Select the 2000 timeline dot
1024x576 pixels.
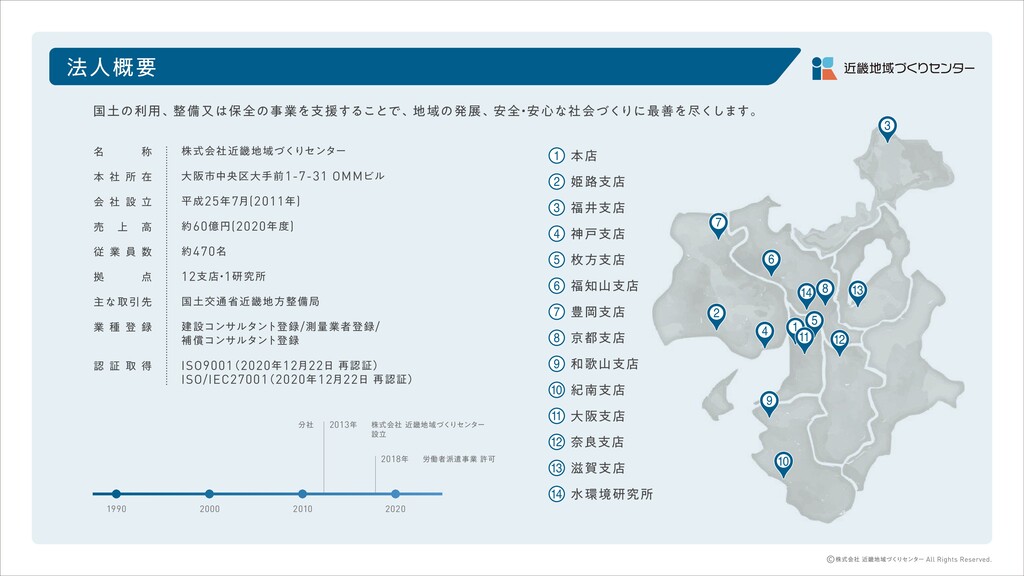(209, 494)
